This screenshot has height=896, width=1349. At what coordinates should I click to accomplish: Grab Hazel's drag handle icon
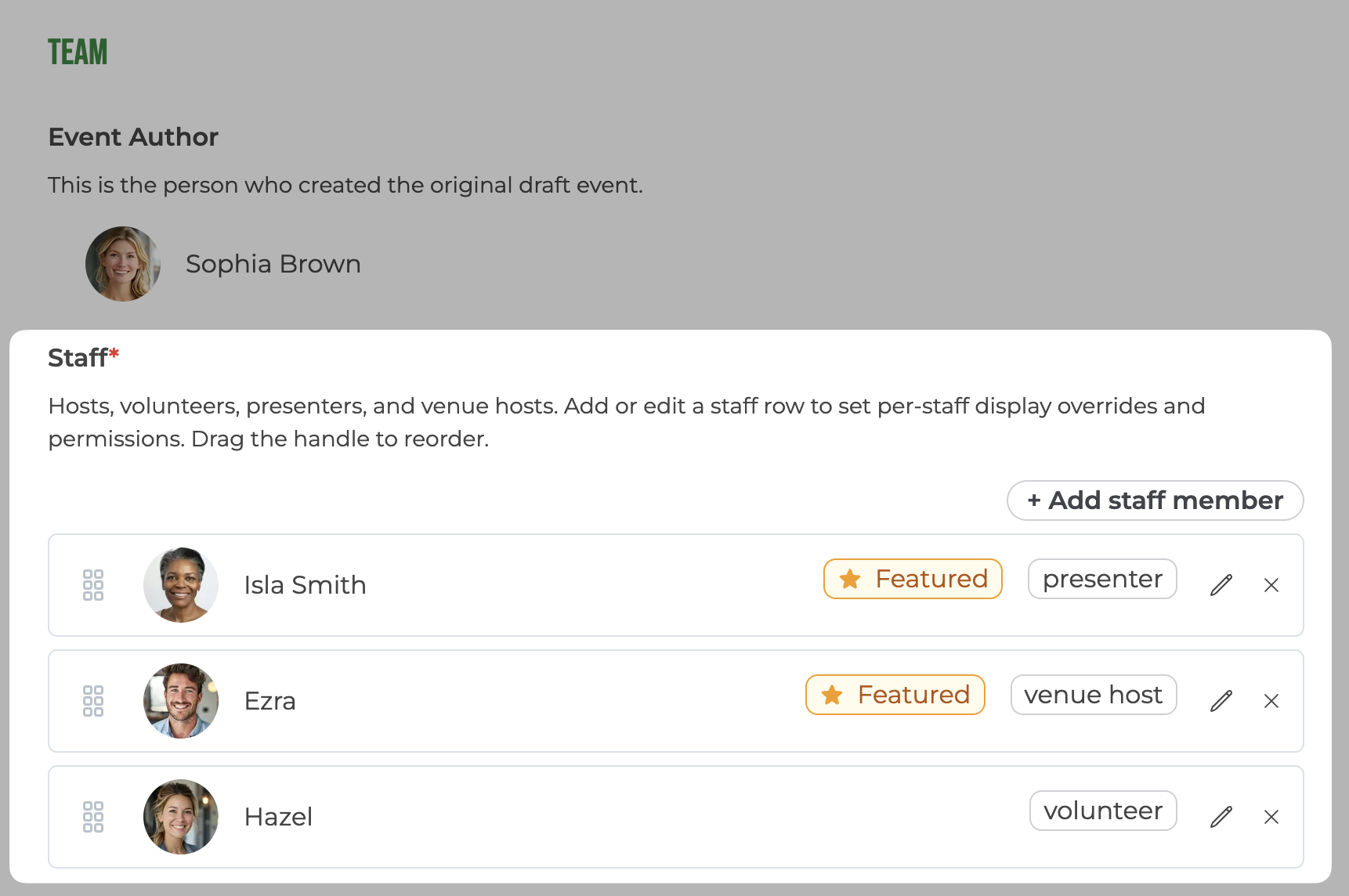click(93, 817)
